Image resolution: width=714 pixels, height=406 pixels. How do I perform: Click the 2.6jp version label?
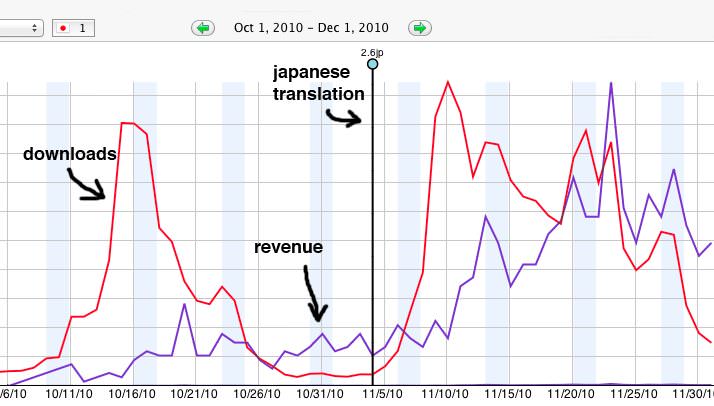[373, 50]
